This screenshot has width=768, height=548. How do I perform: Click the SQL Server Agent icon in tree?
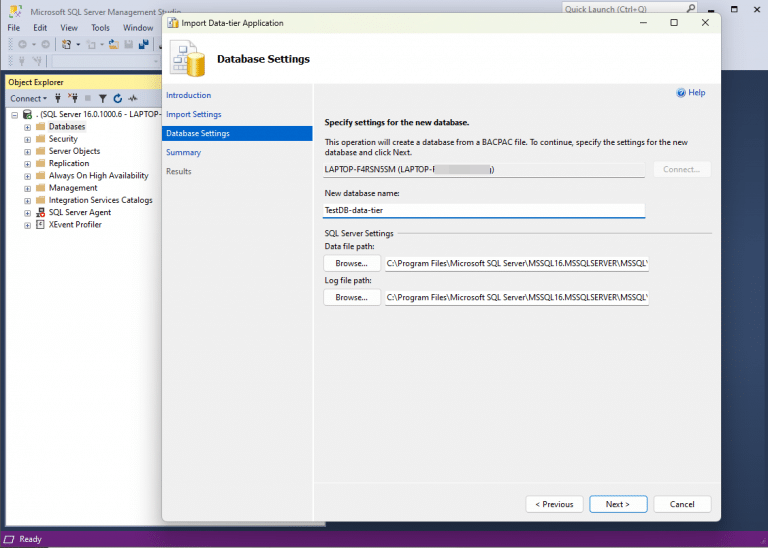point(41,213)
